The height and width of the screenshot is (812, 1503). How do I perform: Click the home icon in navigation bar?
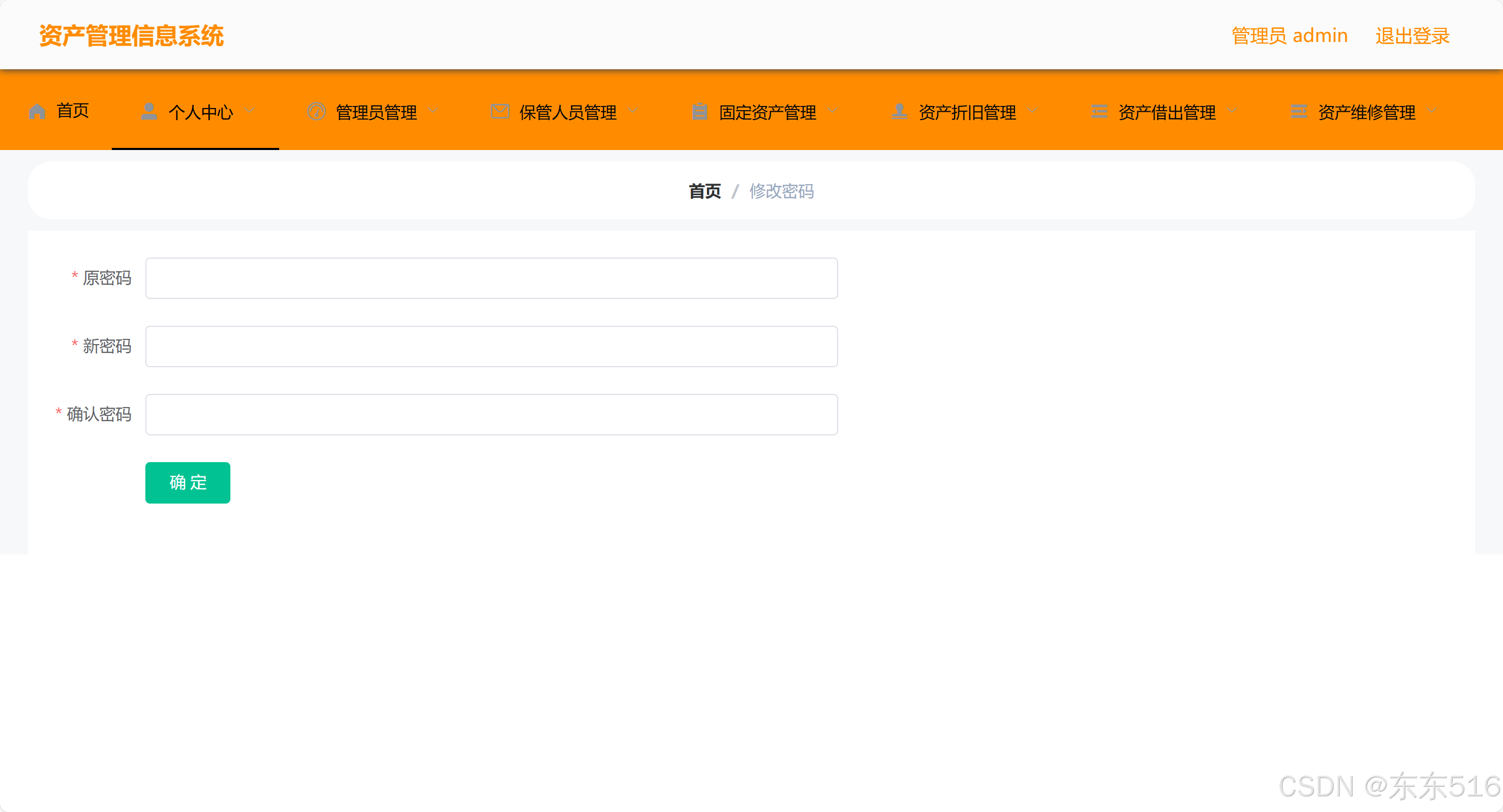[x=37, y=111]
